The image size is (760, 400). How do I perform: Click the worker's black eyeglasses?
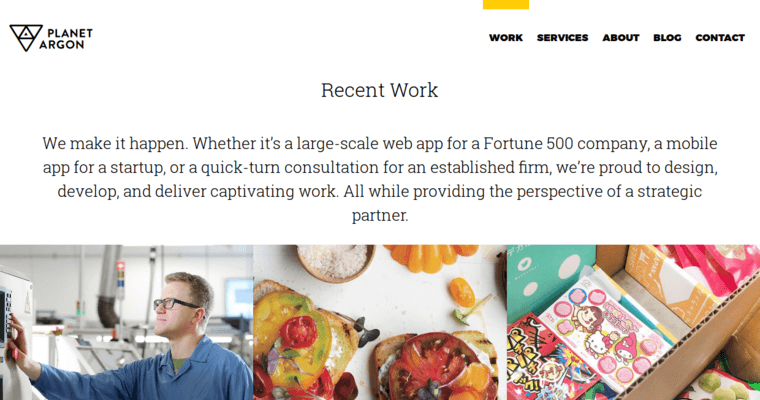[x=176, y=302]
